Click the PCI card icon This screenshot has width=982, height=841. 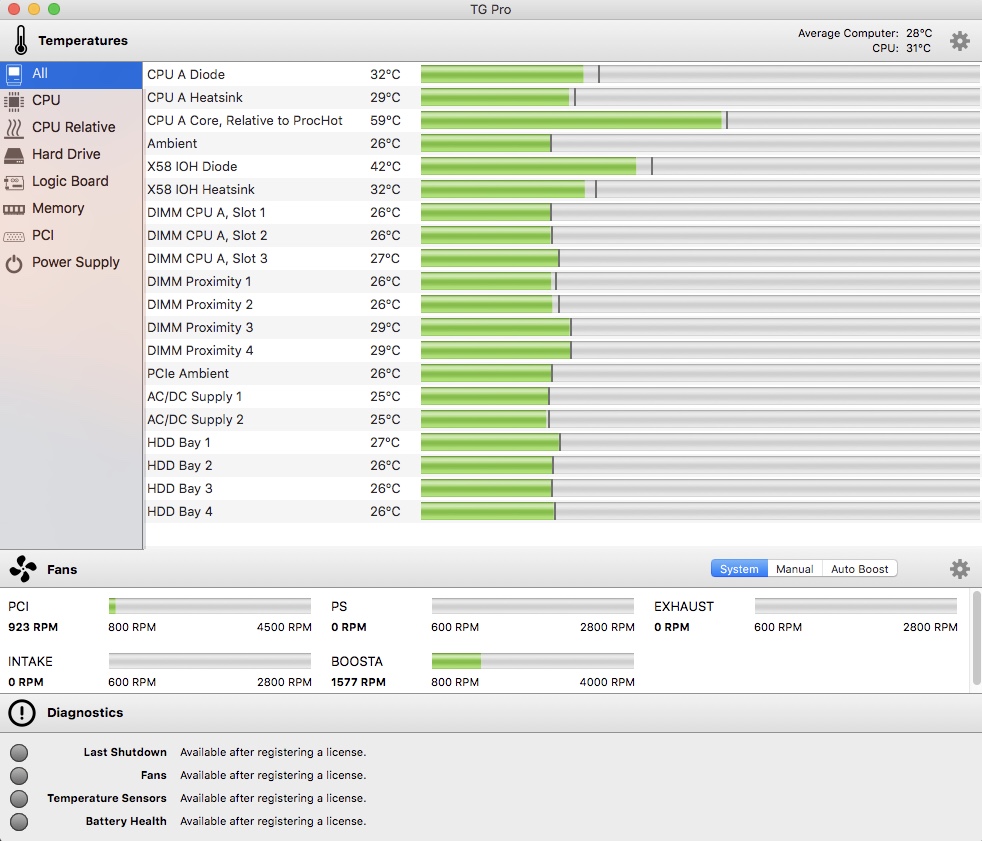(x=14, y=236)
